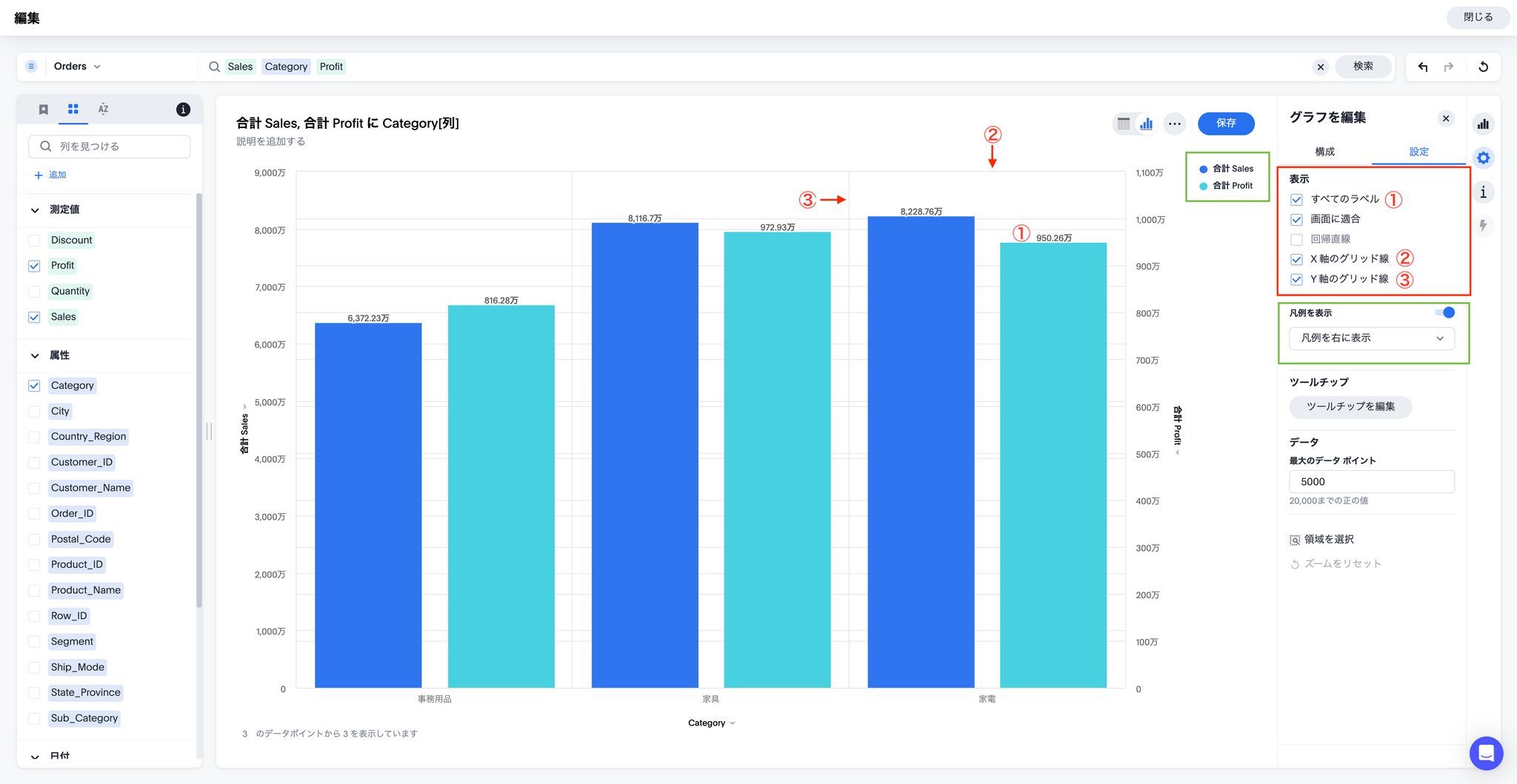1517x784 pixels.
Task: Click the Sub_Category column chip
Action: (x=84, y=718)
